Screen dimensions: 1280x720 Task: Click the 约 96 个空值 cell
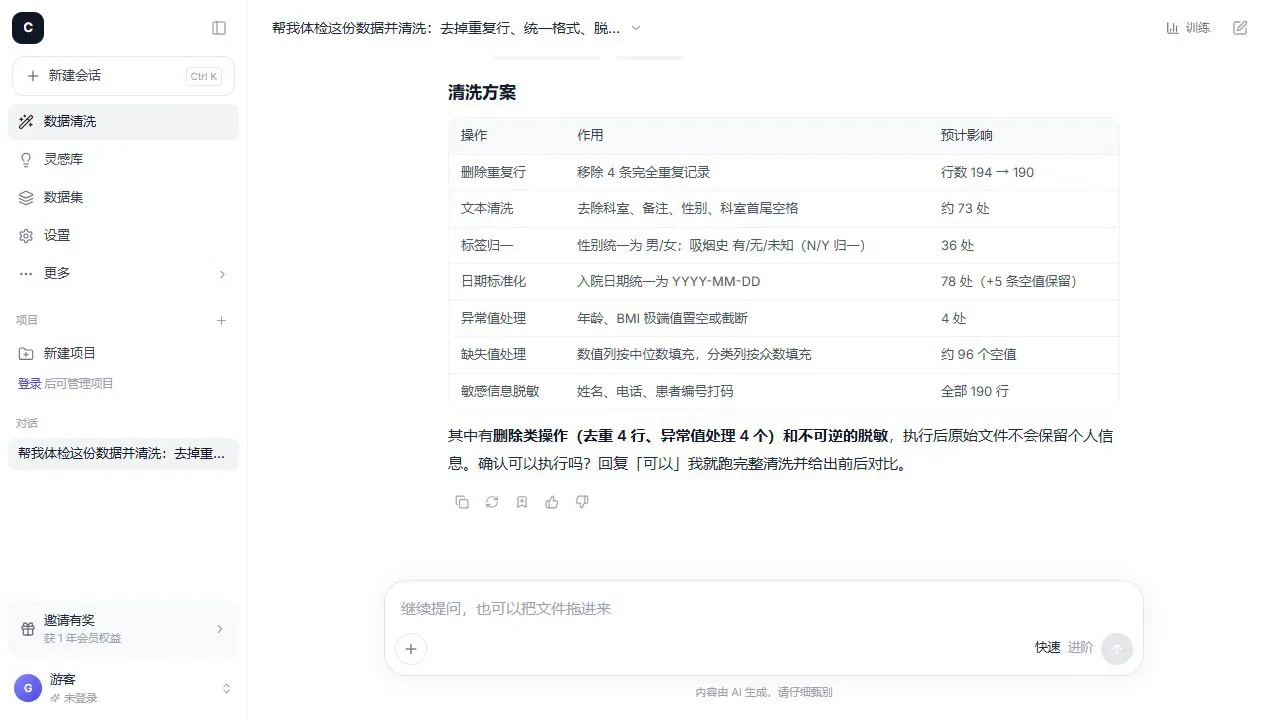1023,355
